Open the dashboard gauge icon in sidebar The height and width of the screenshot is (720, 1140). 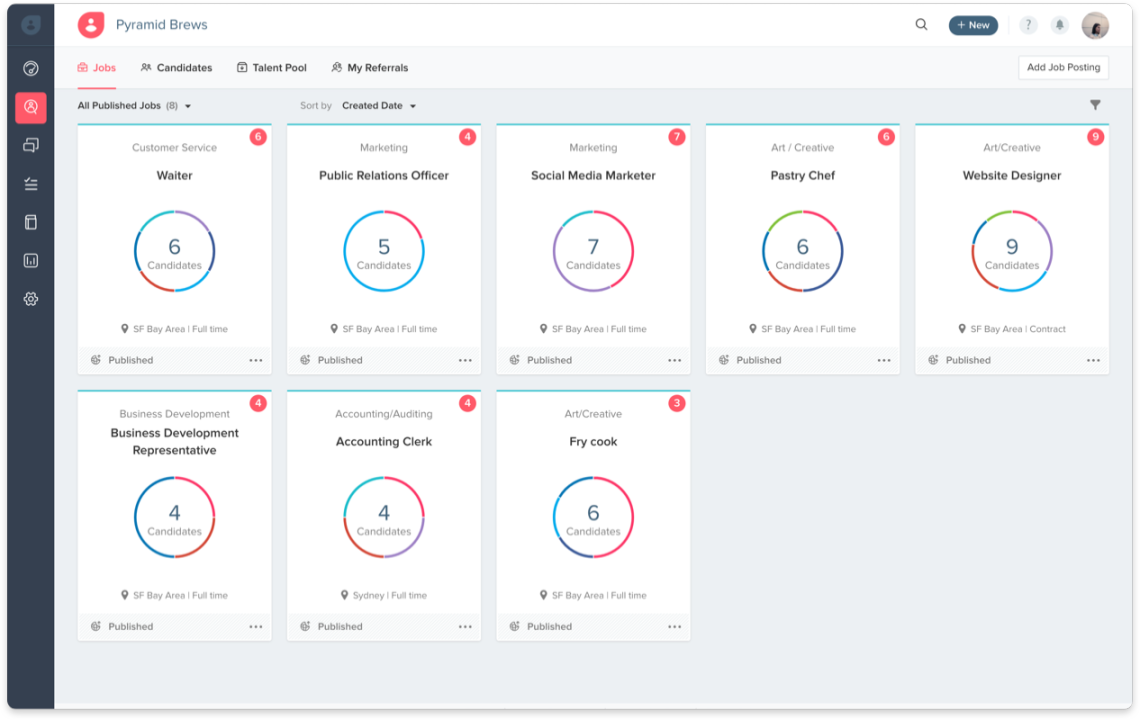click(31, 69)
